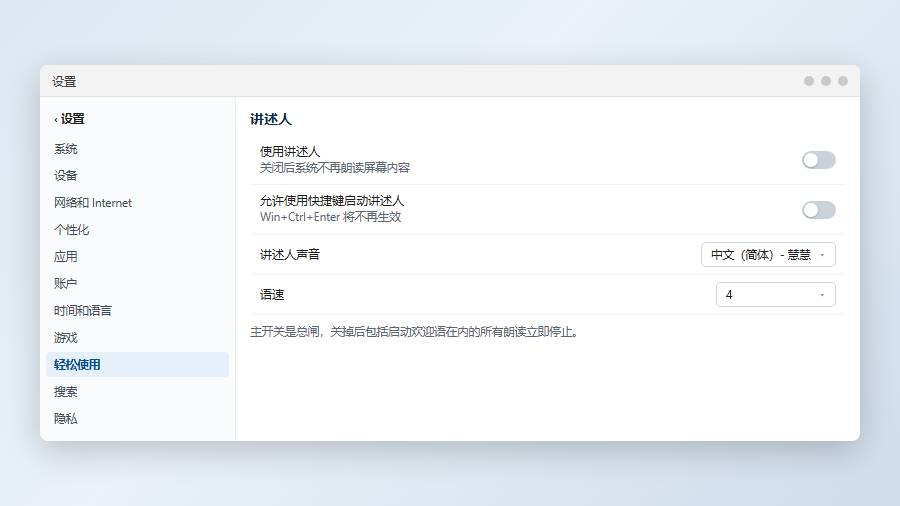Click the 讲述人声音 row label

tap(290, 254)
